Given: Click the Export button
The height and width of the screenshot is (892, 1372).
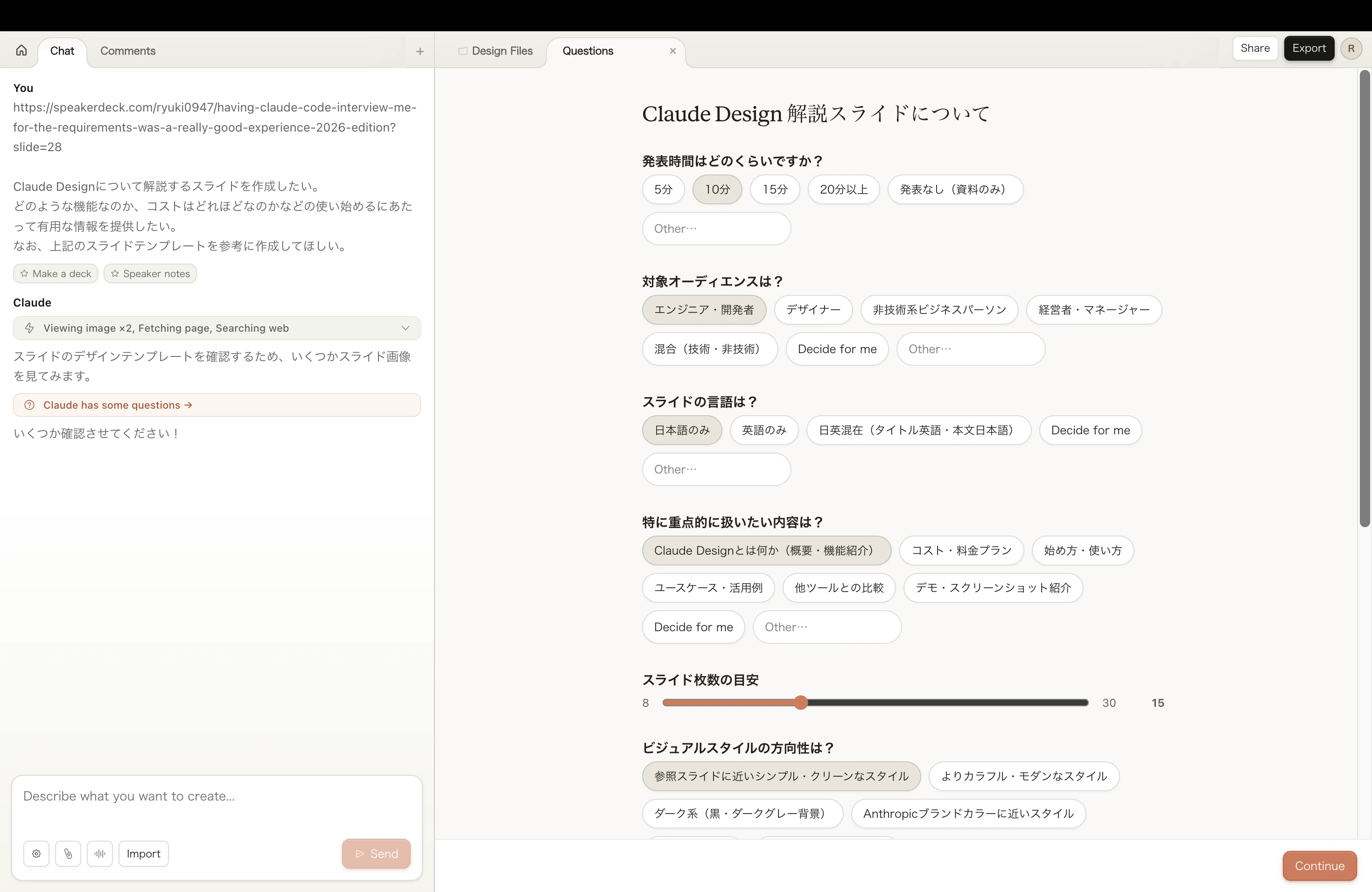Looking at the screenshot, I should 1309,48.
